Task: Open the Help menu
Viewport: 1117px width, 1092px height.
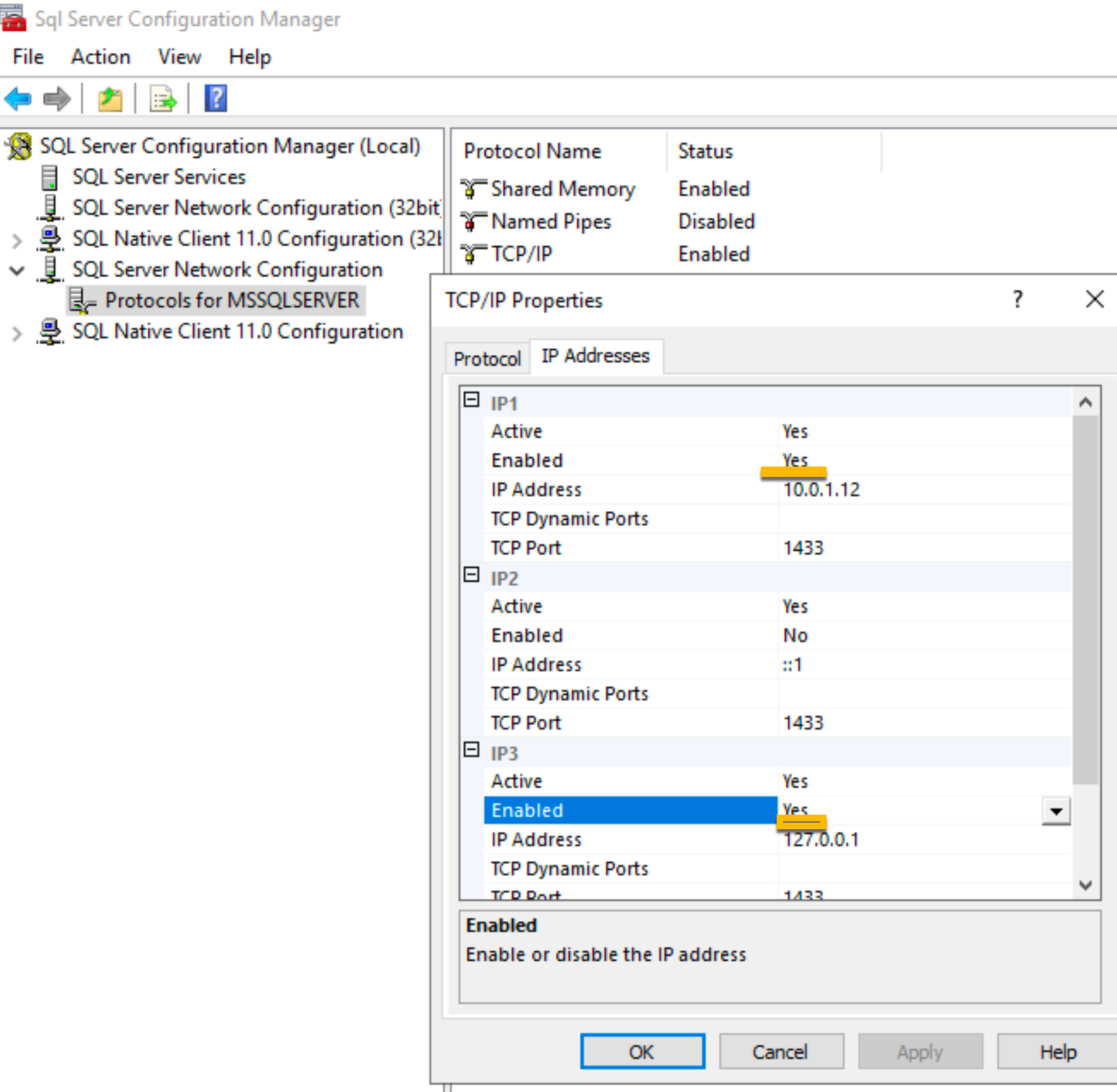Action: [x=250, y=57]
